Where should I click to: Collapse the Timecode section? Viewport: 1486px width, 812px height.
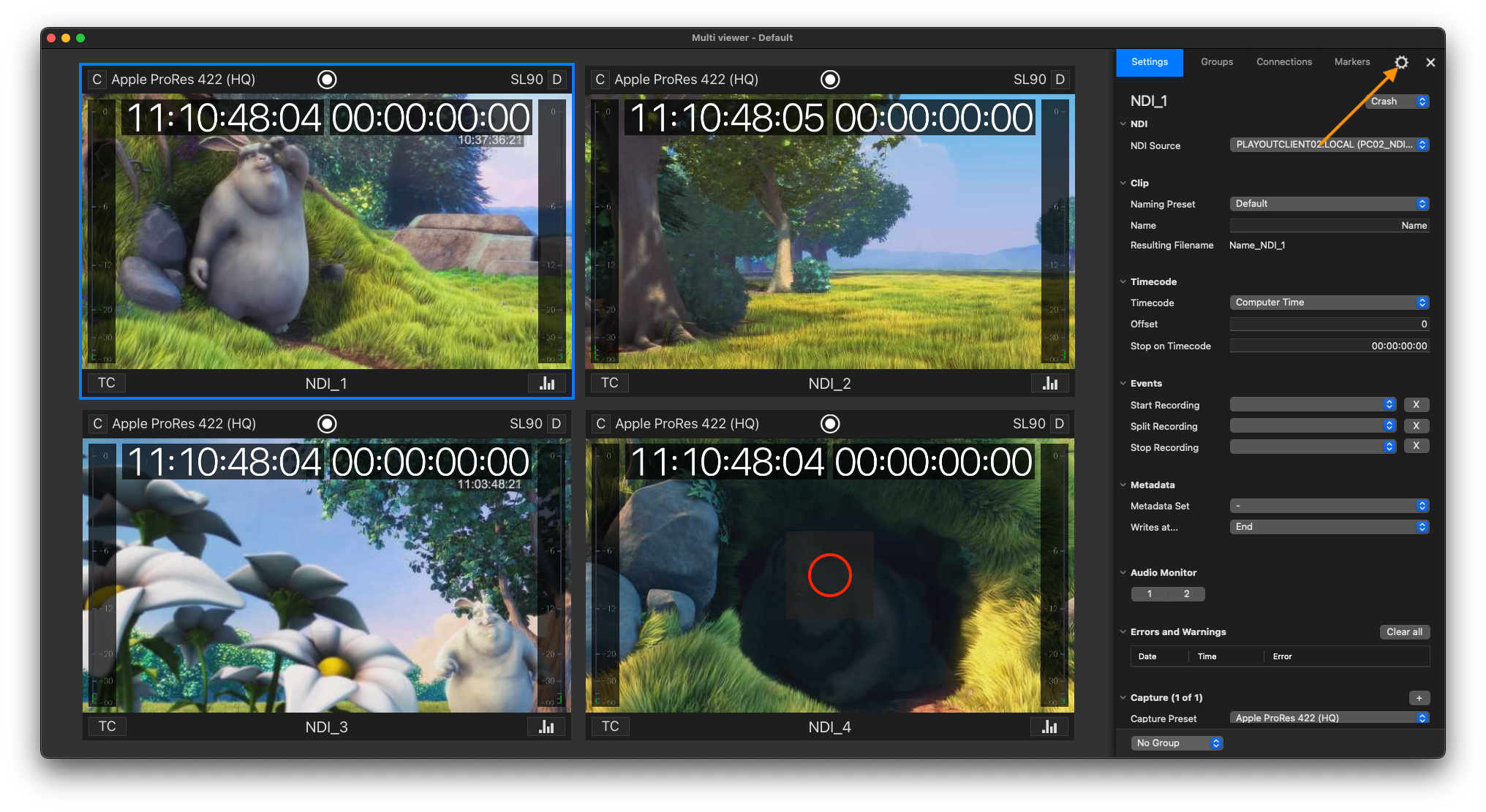point(1123,281)
